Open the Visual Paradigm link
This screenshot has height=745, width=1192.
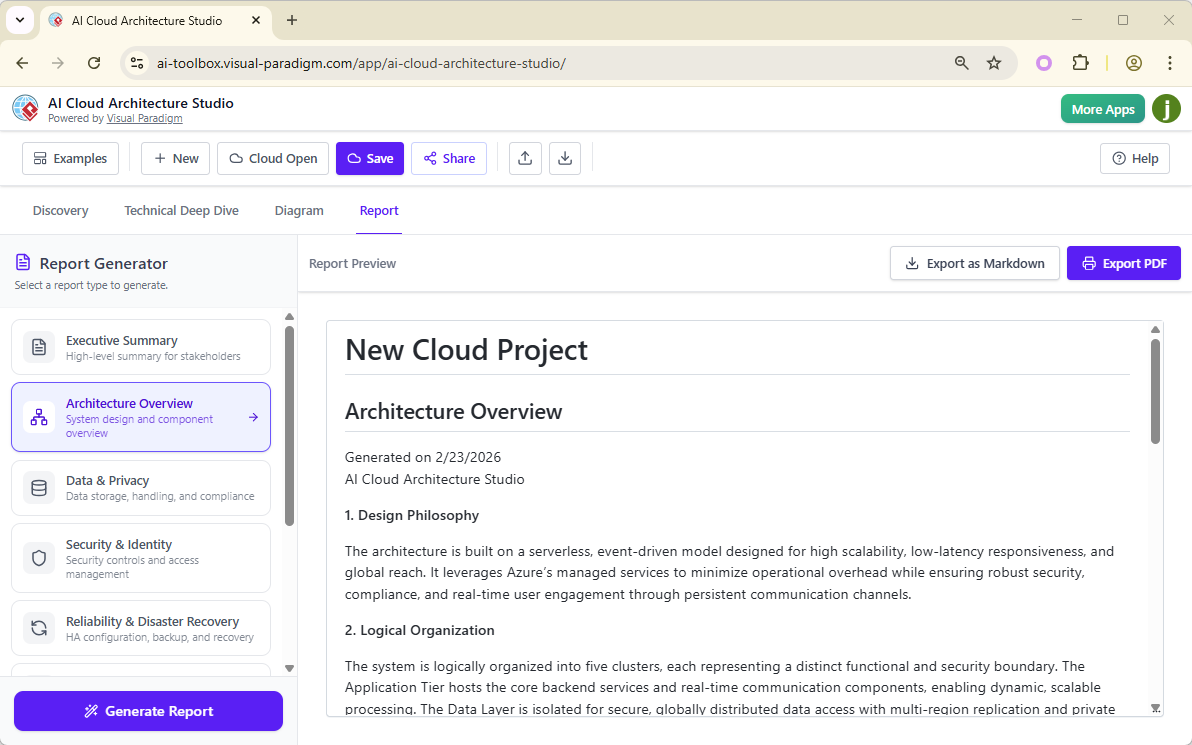[x=144, y=117]
